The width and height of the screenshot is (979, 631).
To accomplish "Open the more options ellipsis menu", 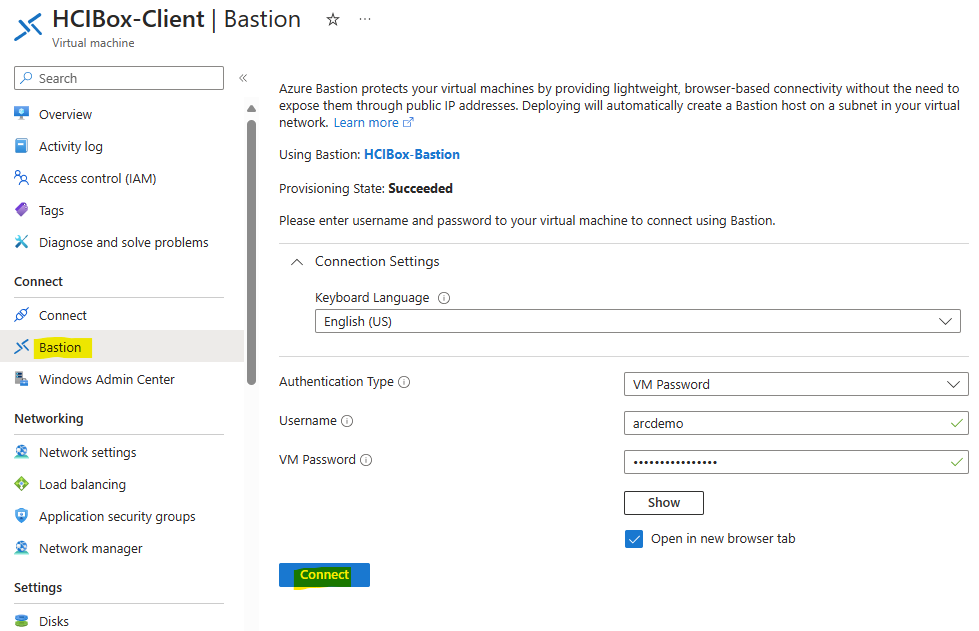I will (365, 19).
